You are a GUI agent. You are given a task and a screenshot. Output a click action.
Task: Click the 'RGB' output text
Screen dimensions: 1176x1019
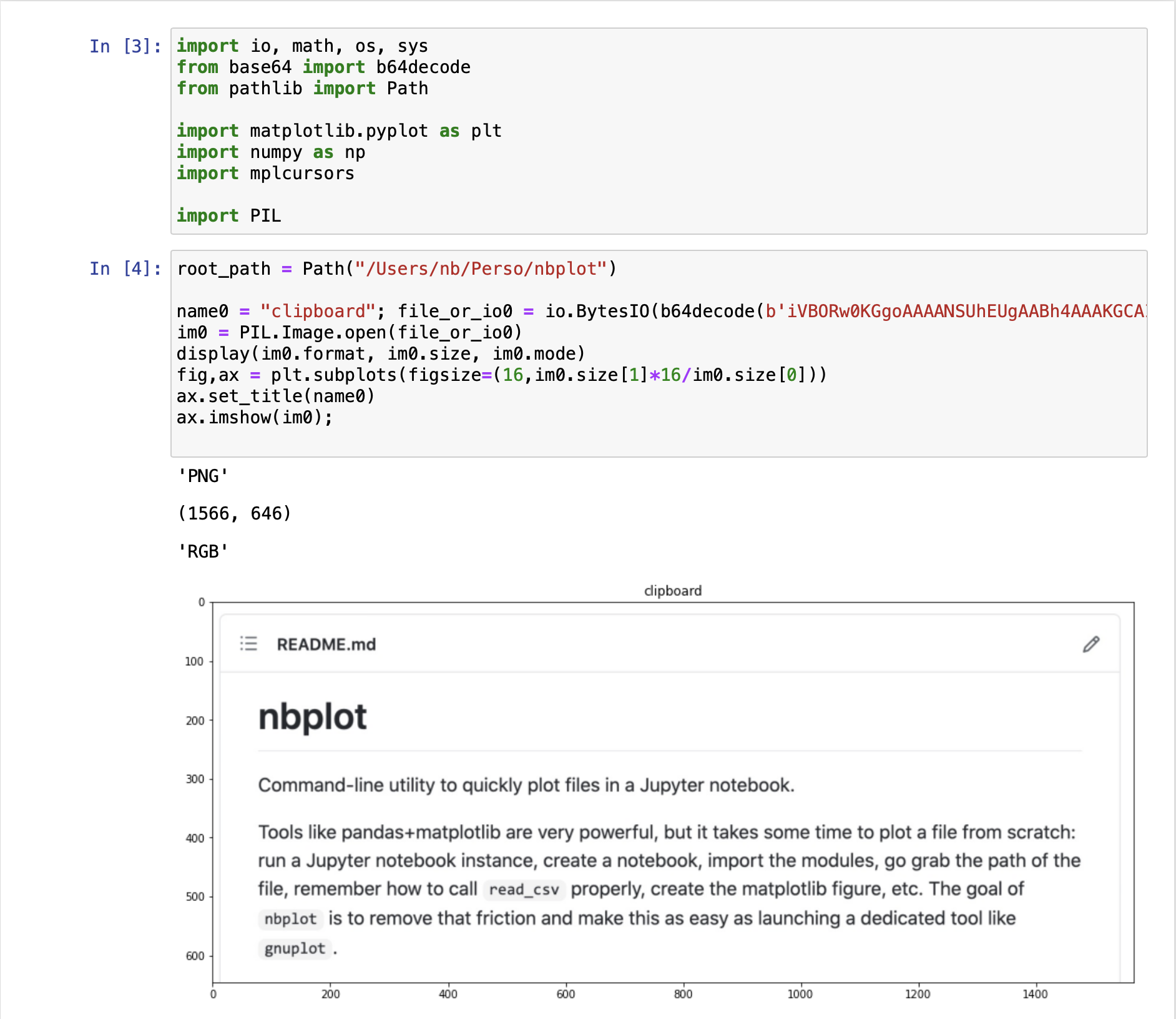(x=203, y=552)
